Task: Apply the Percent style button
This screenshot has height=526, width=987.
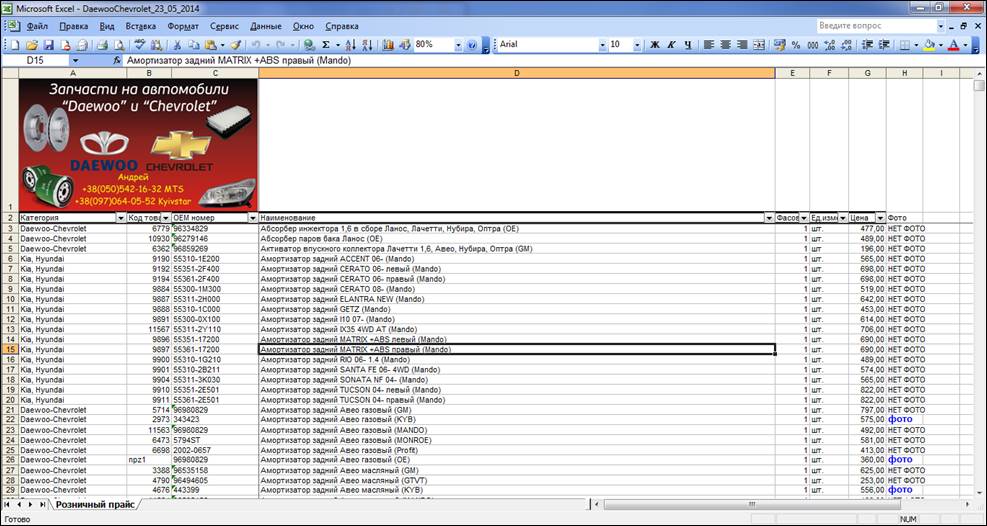Action: (796, 45)
